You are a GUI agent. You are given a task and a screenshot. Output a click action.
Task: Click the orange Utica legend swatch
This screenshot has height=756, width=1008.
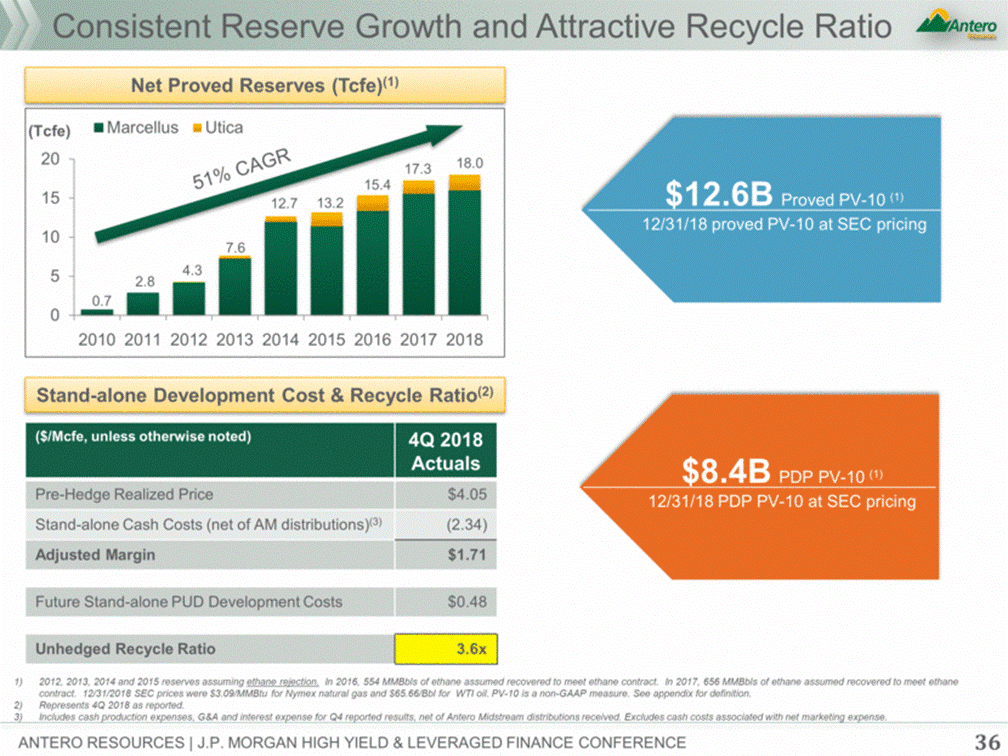pyautogui.click(x=197, y=128)
